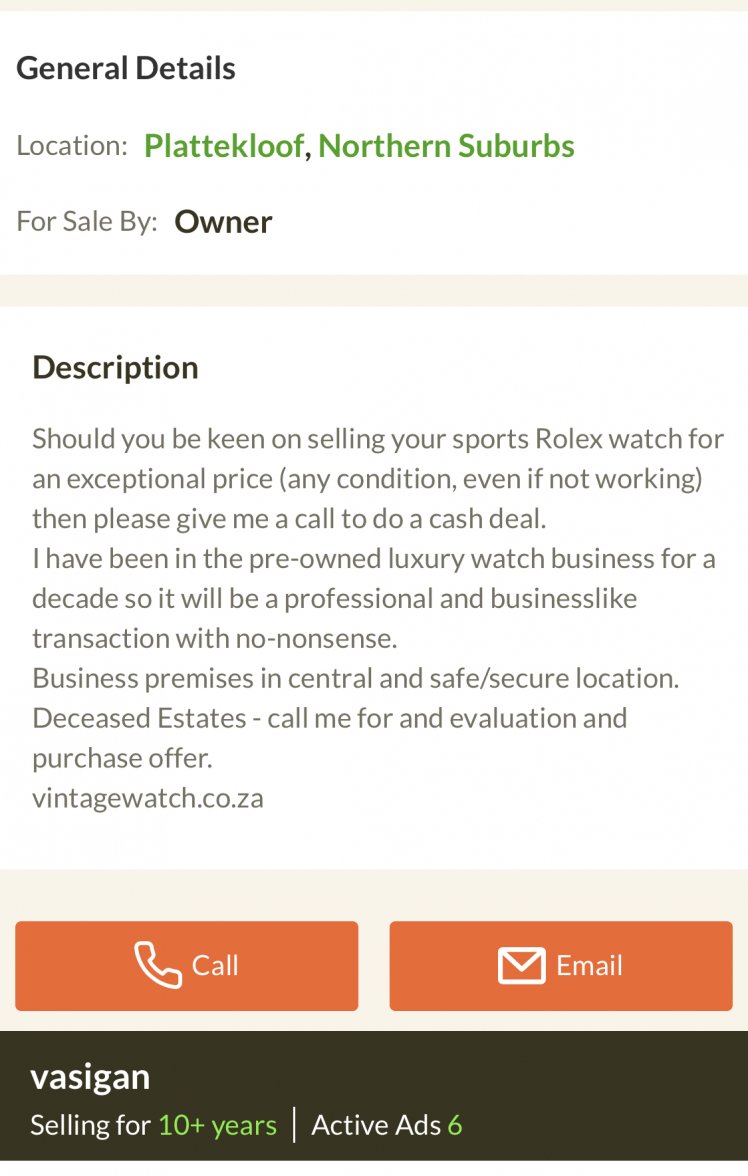The image size is (748, 1176).
Task: Select the 'Owner' seller type value
Action: (223, 221)
